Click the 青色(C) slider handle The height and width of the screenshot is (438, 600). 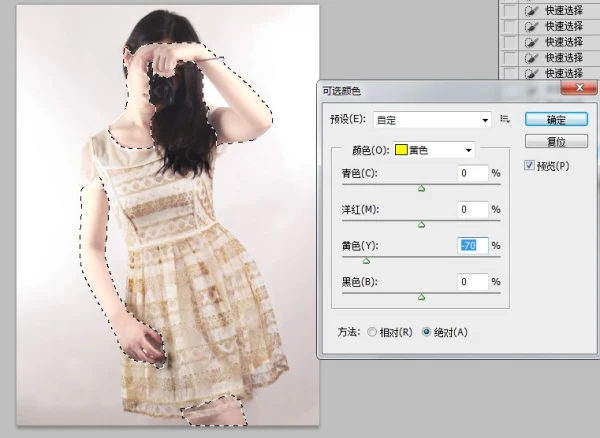coord(421,188)
